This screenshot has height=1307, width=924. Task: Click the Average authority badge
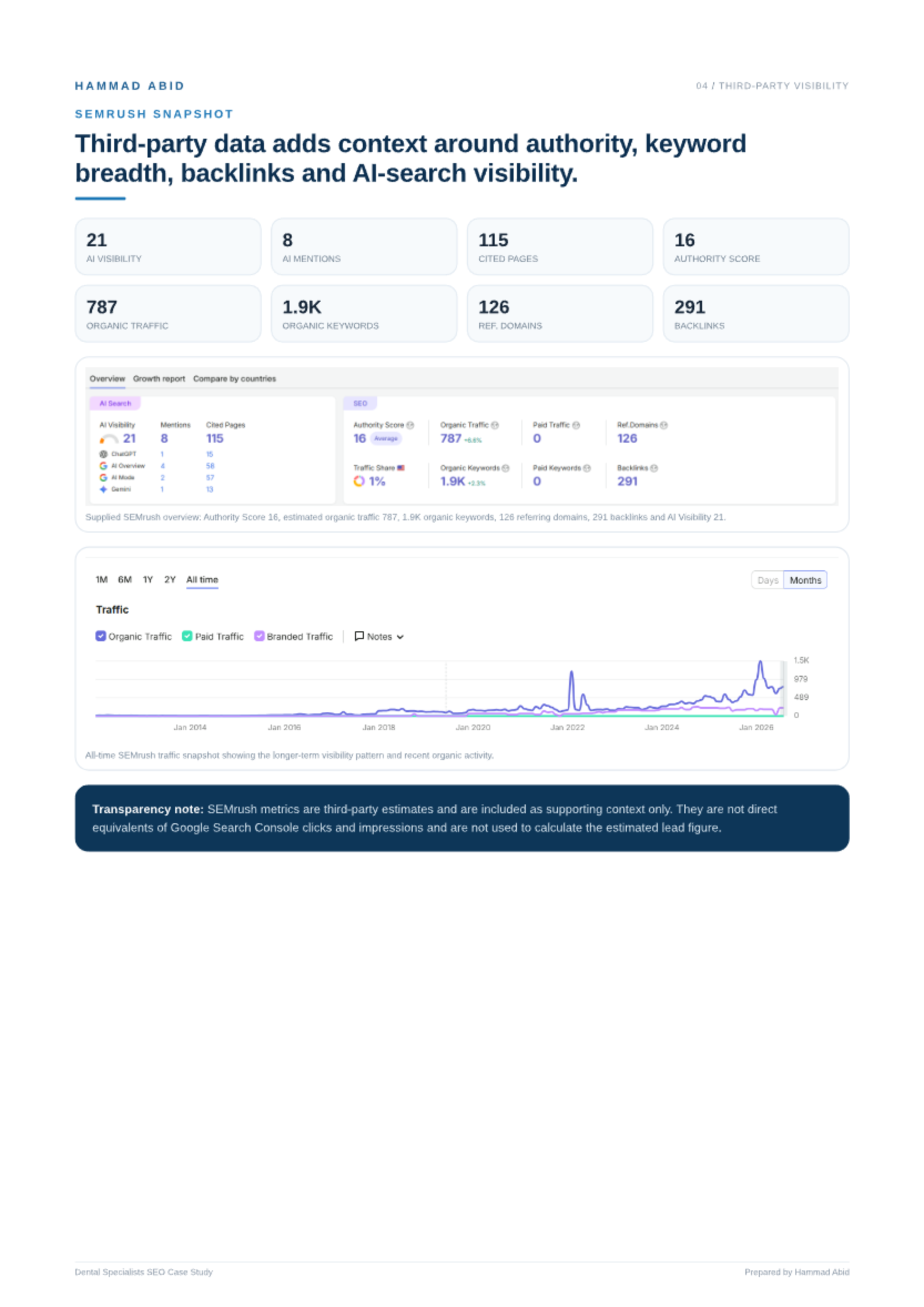pyautogui.click(x=386, y=438)
